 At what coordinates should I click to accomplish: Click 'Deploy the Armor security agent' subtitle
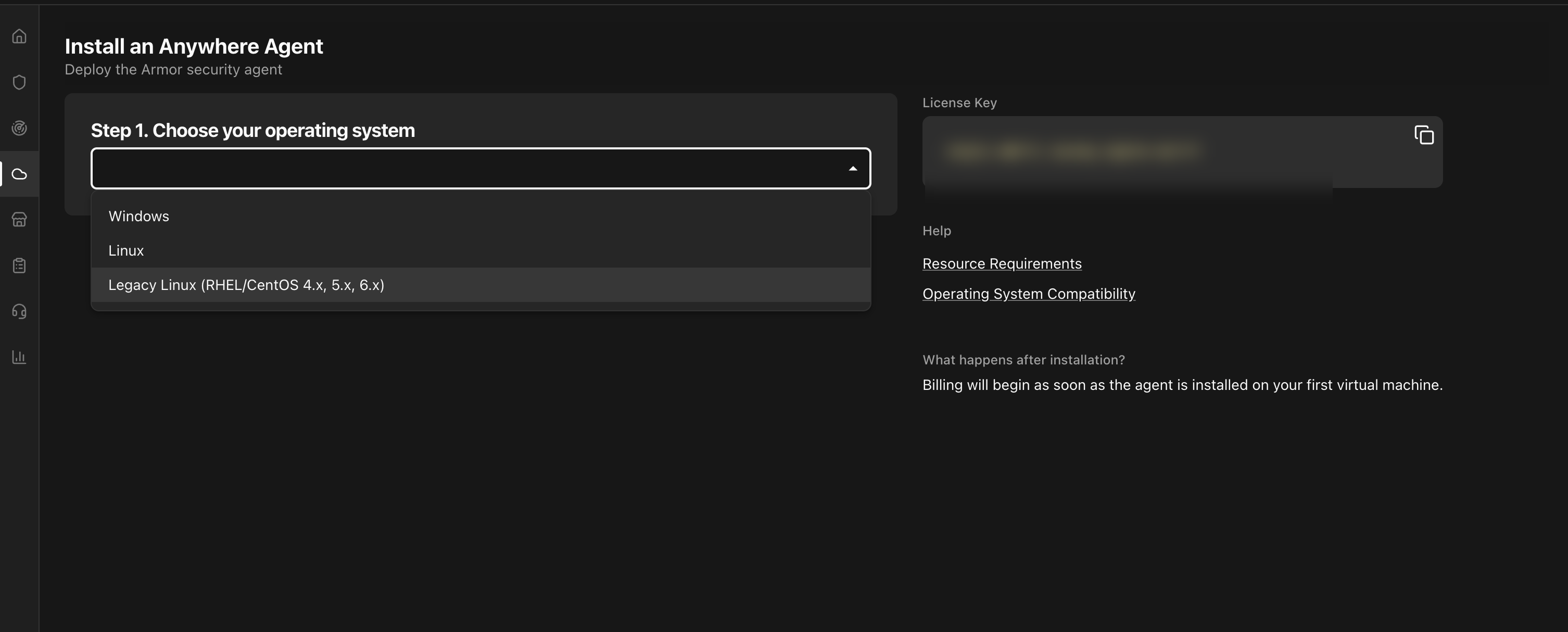[x=173, y=69]
